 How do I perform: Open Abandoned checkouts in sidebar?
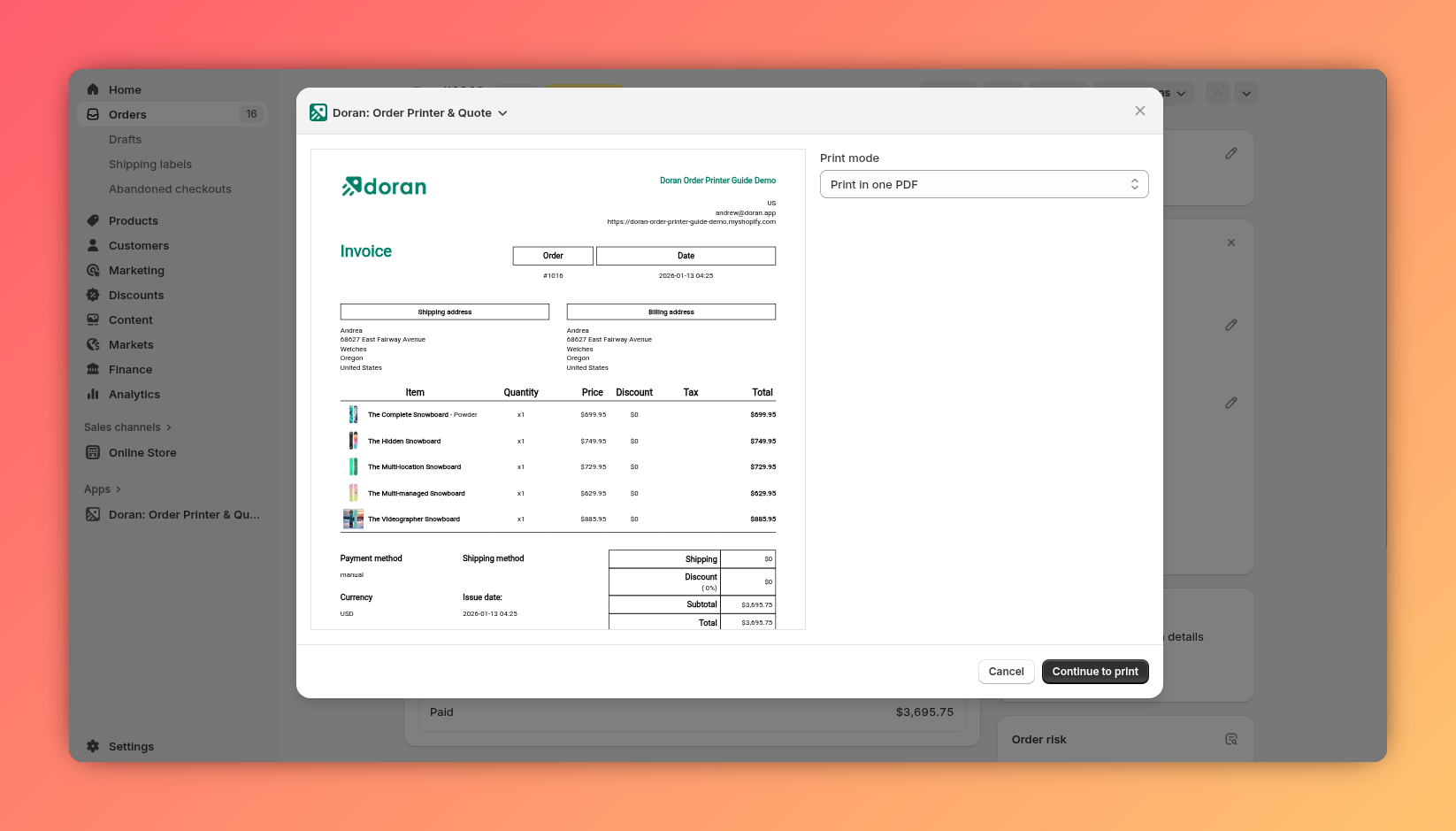(170, 189)
